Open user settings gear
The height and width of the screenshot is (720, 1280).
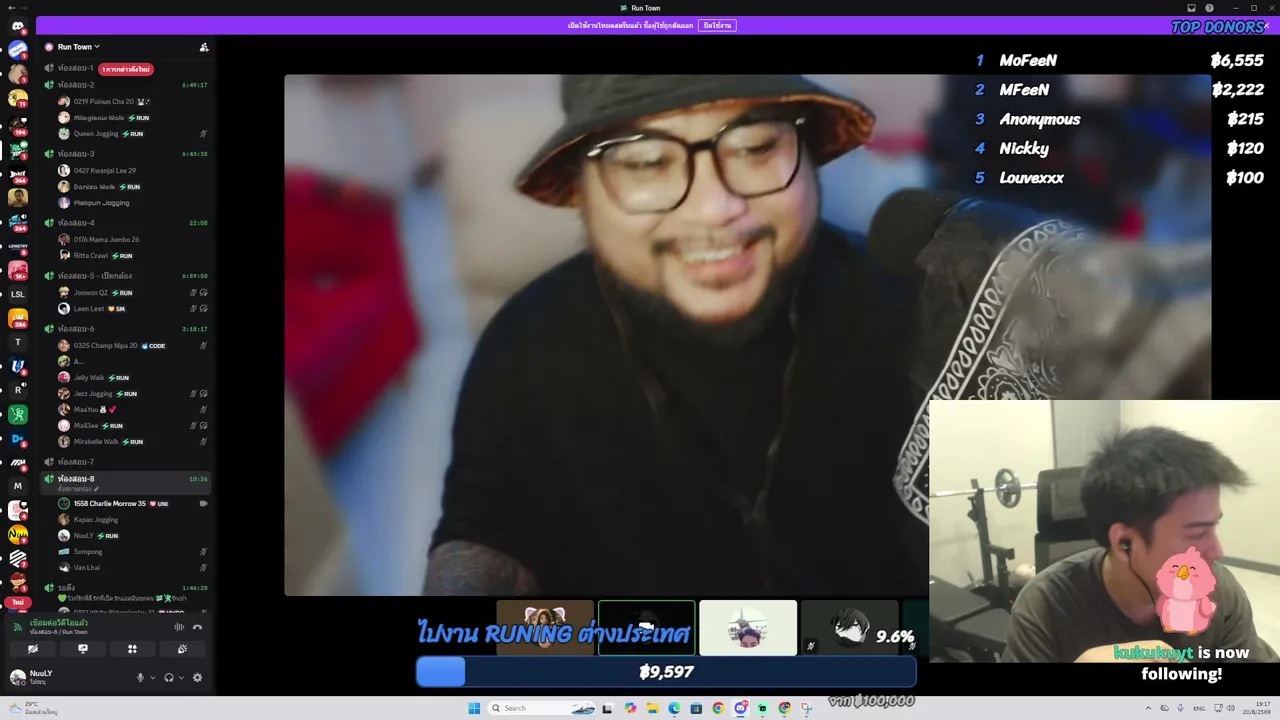197,678
